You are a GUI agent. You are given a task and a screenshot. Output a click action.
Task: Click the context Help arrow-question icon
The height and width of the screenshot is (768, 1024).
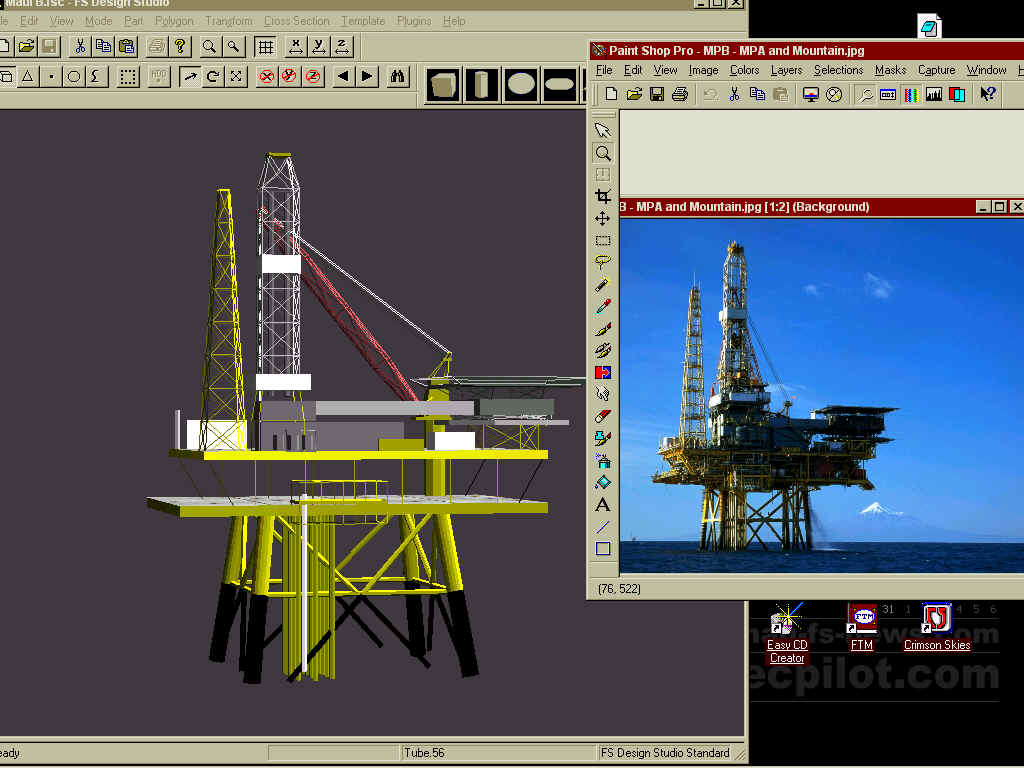(988, 94)
